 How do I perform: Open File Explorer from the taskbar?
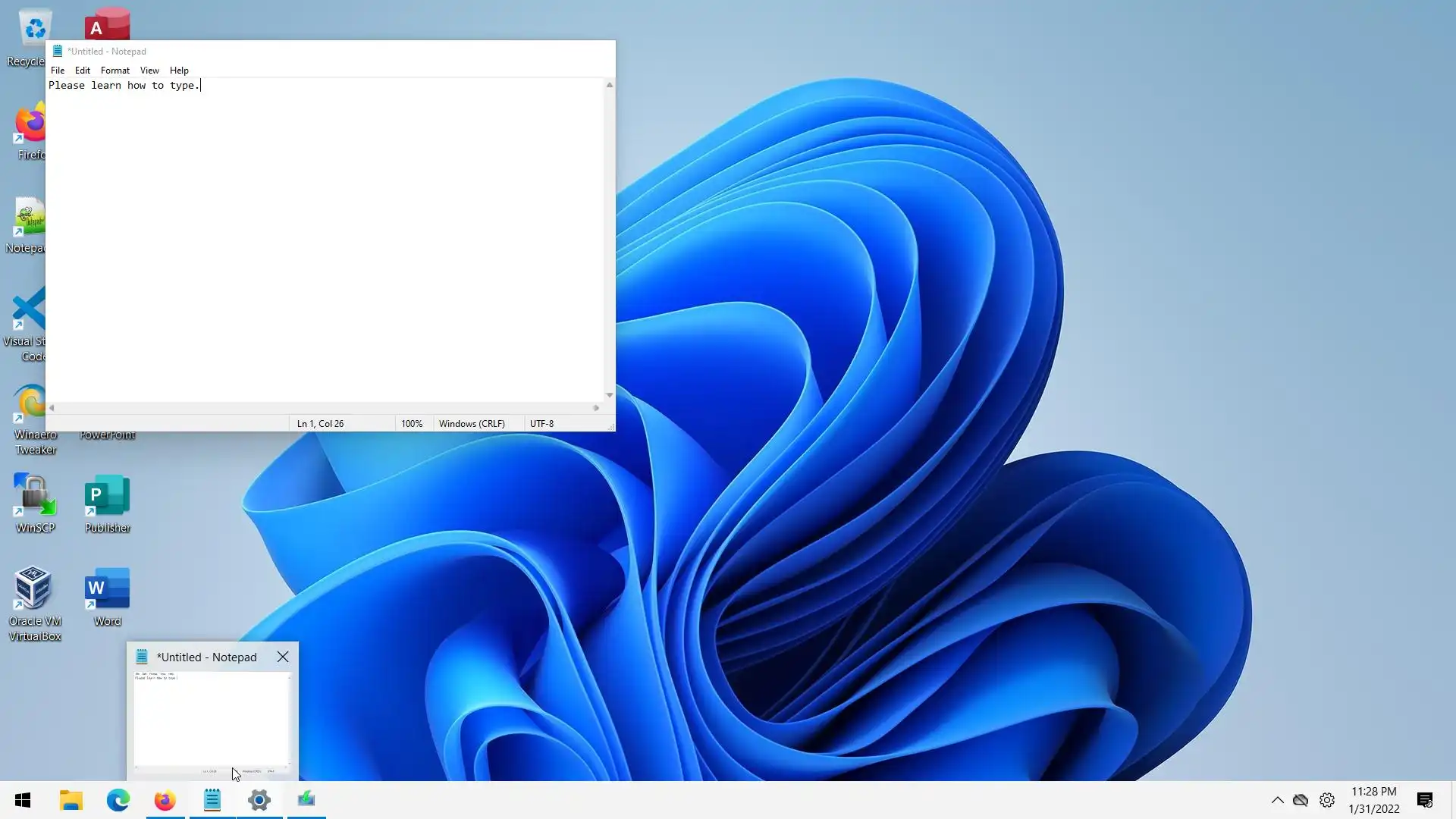[71, 800]
